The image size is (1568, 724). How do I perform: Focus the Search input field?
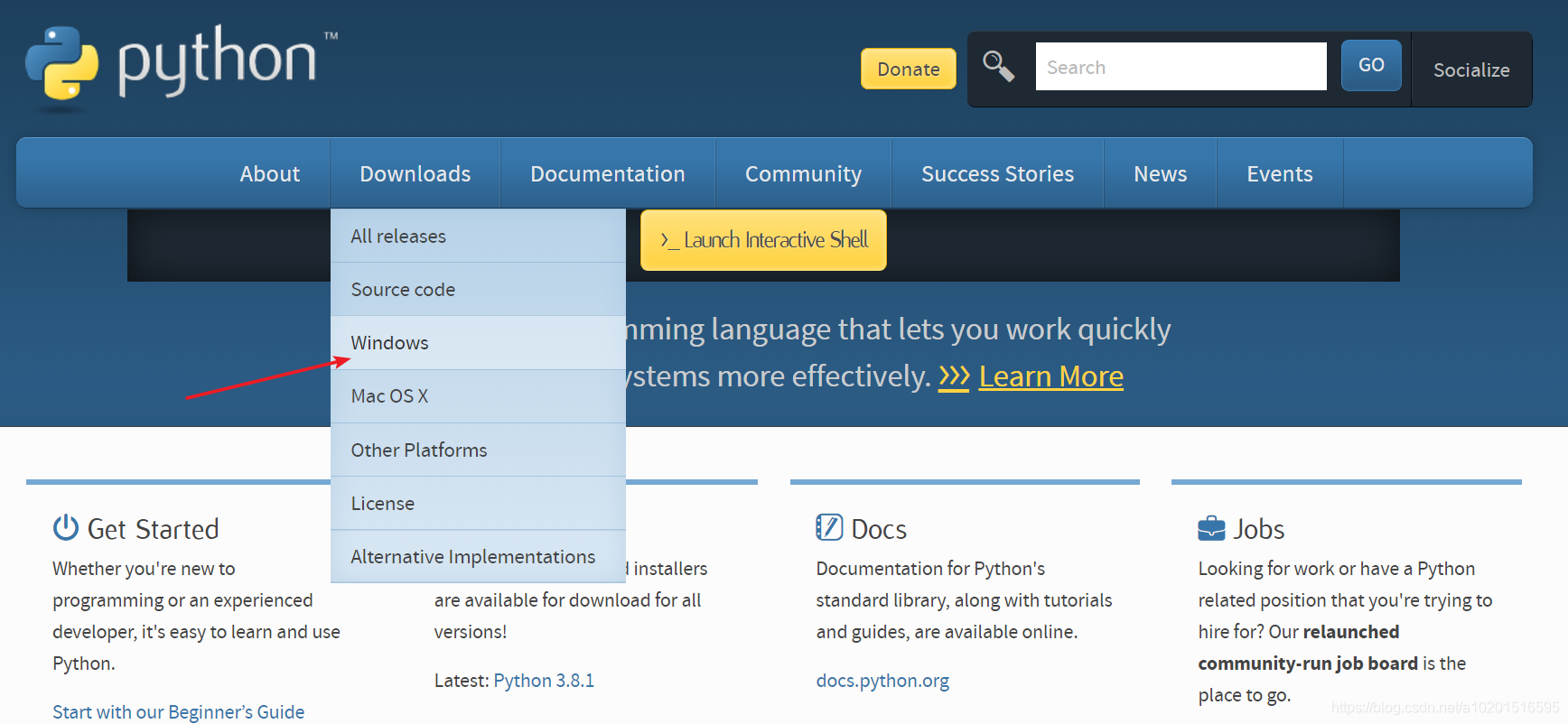(x=1181, y=67)
